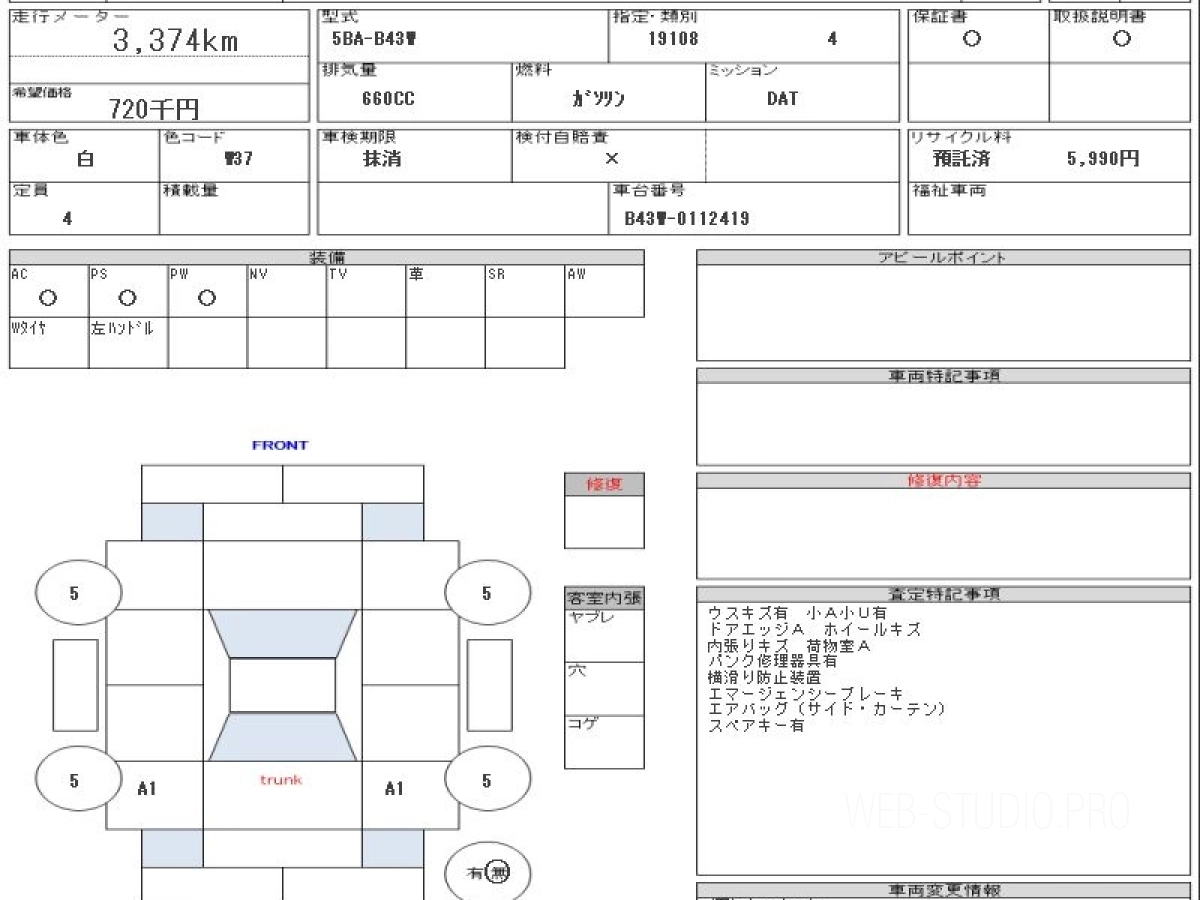Click the A1 mark on right rear panel
Viewport: 1200px width, 900px height.
coord(395,789)
